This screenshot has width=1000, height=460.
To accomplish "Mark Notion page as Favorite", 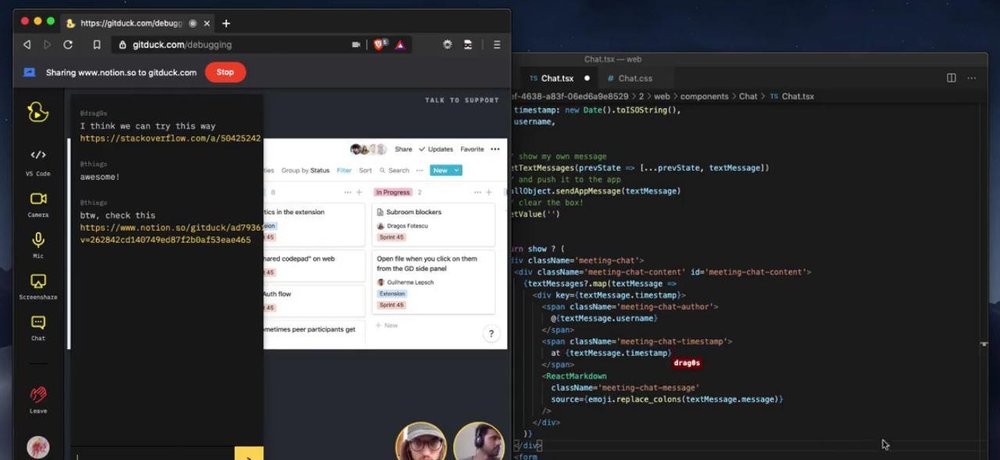I will coord(472,149).
